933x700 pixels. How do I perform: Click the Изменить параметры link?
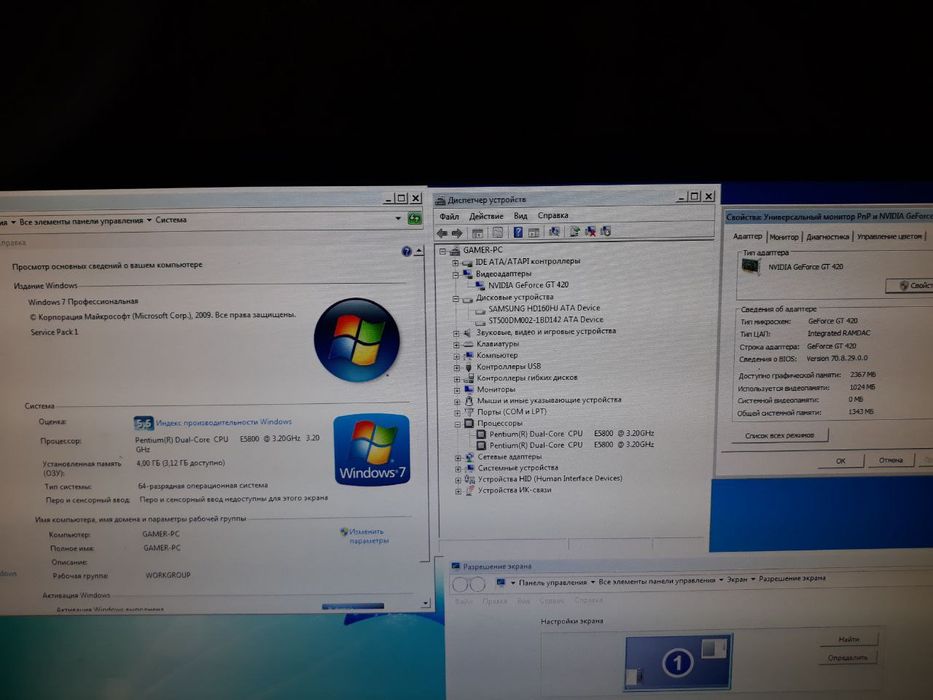point(368,536)
